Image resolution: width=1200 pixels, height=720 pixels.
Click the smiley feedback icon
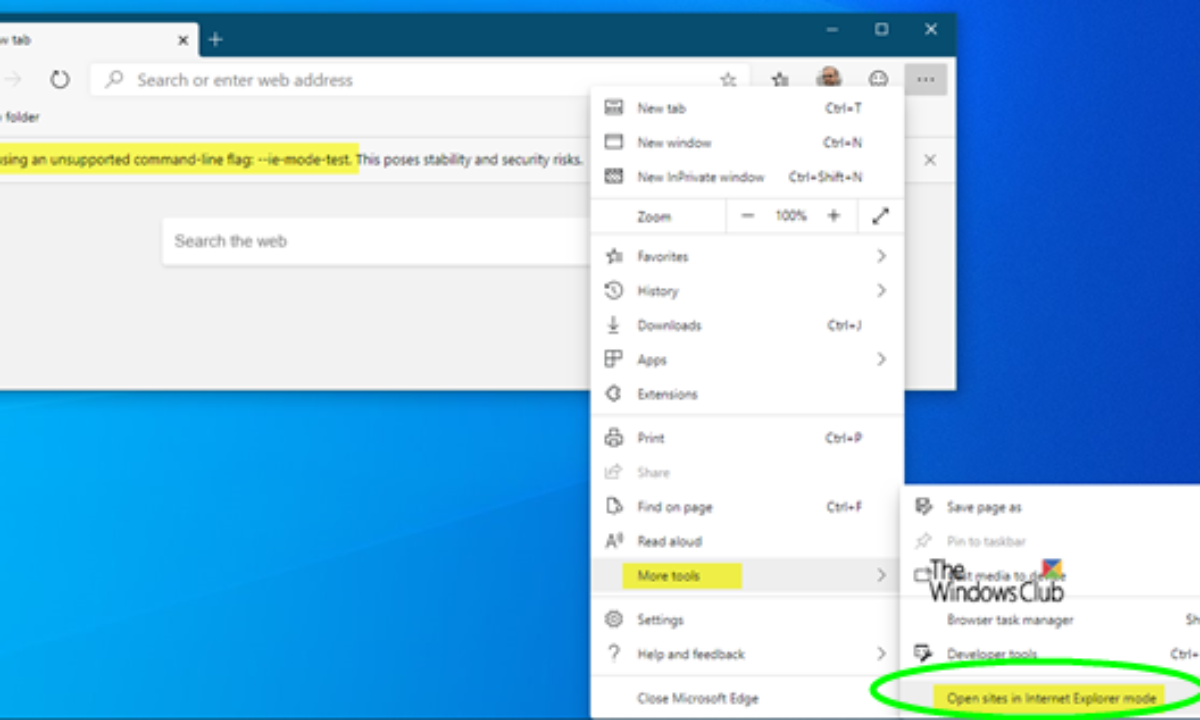(878, 80)
